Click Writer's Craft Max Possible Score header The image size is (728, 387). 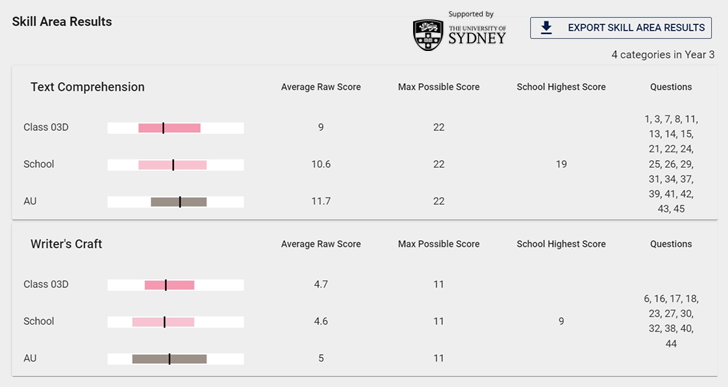tap(439, 244)
